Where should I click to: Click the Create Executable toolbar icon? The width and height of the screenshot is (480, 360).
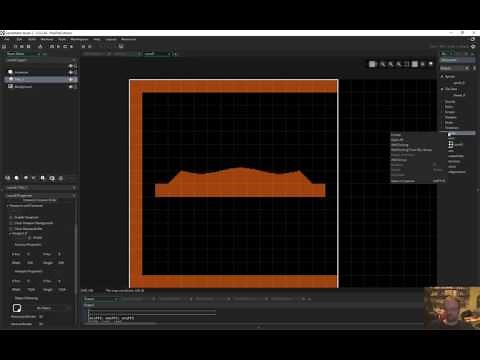[x=40, y=46]
